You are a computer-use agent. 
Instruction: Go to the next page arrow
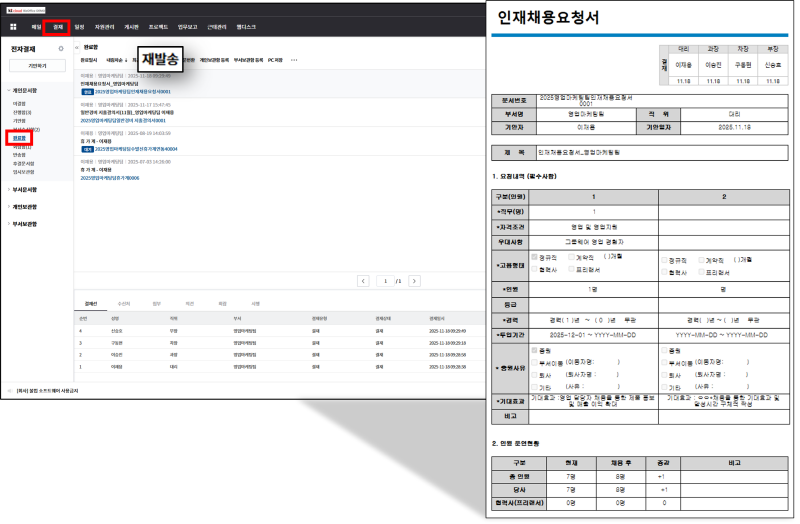413,282
